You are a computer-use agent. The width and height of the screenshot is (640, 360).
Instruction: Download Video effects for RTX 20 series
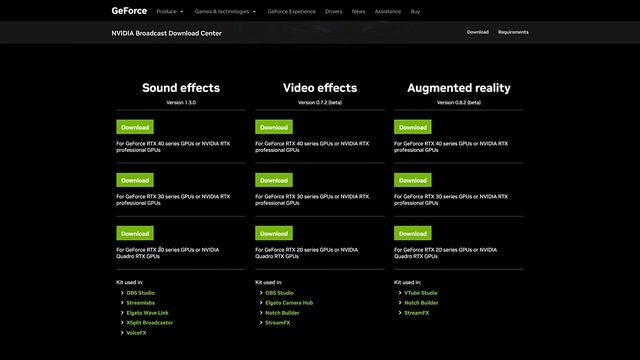pos(274,233)
